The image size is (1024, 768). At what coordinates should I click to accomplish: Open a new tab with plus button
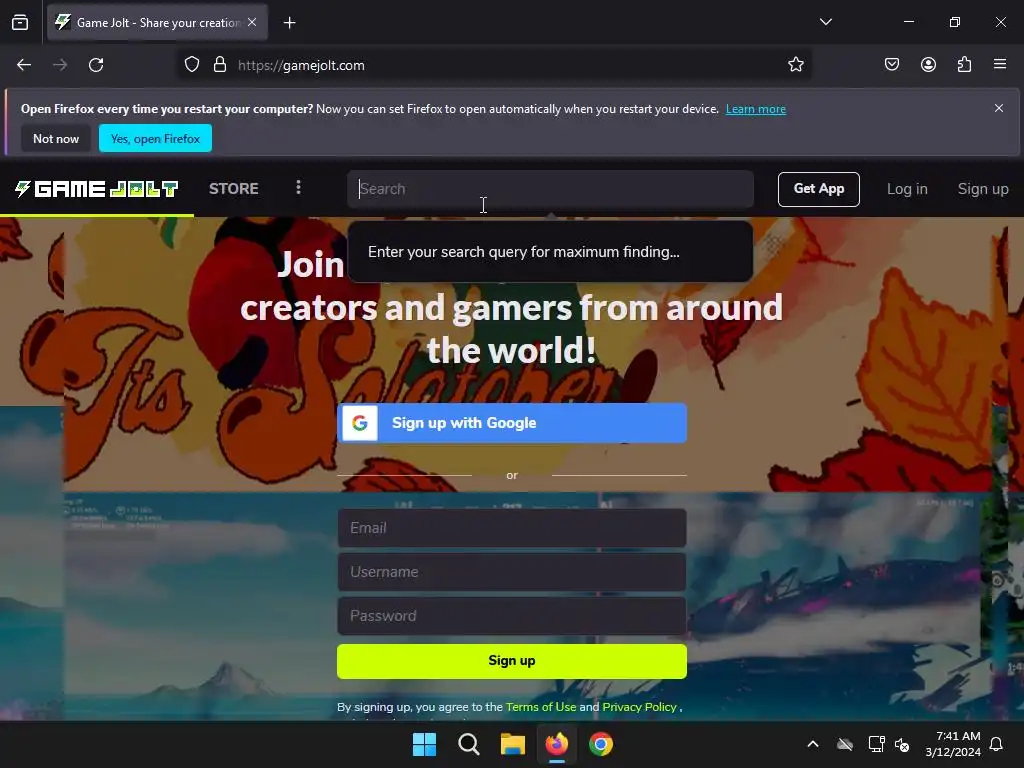(x=289, y=23)
